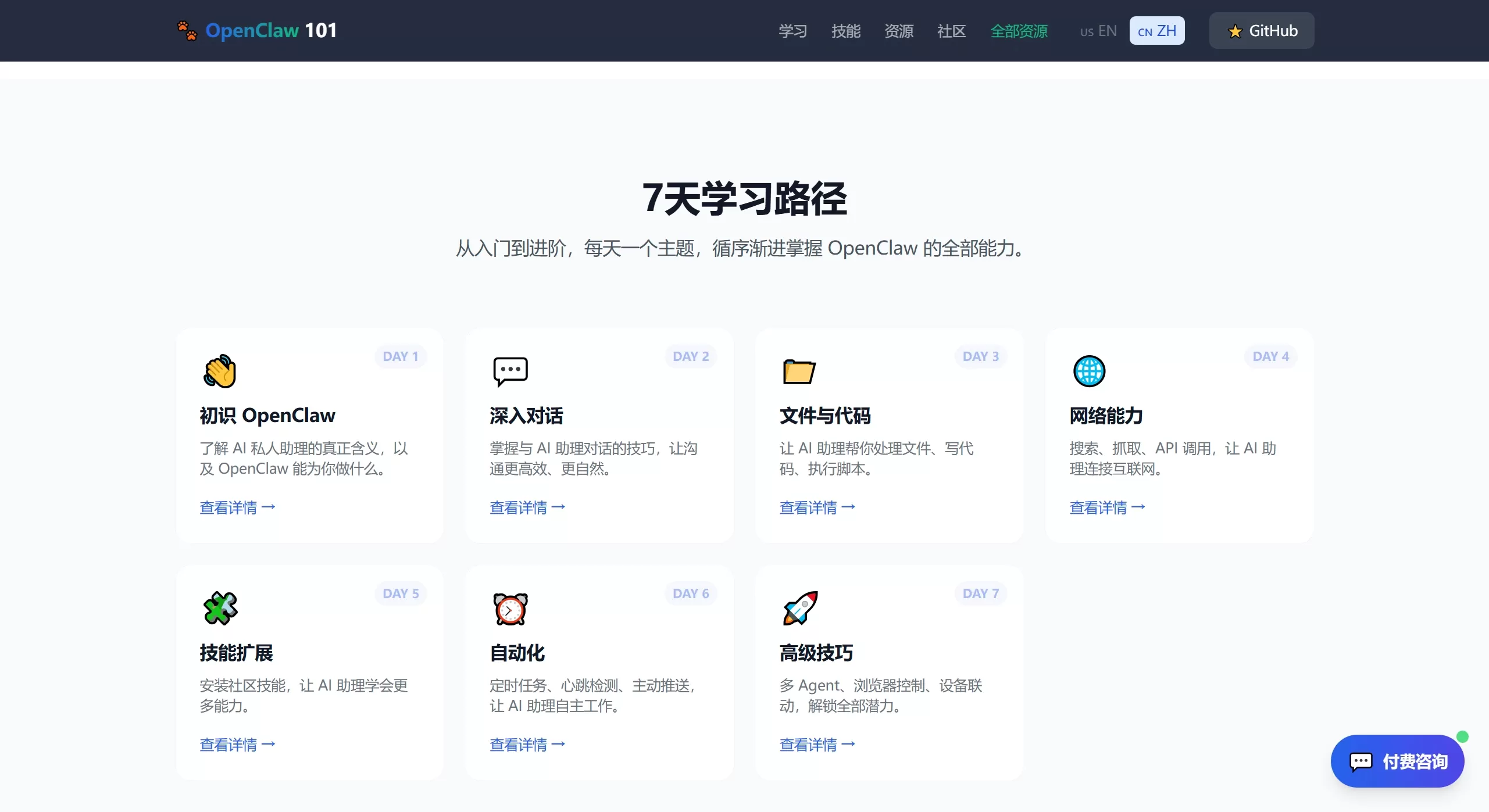Click the alarm clock icon on Day 6
Screen dimensions: 1489x812
tap(510, 609)
